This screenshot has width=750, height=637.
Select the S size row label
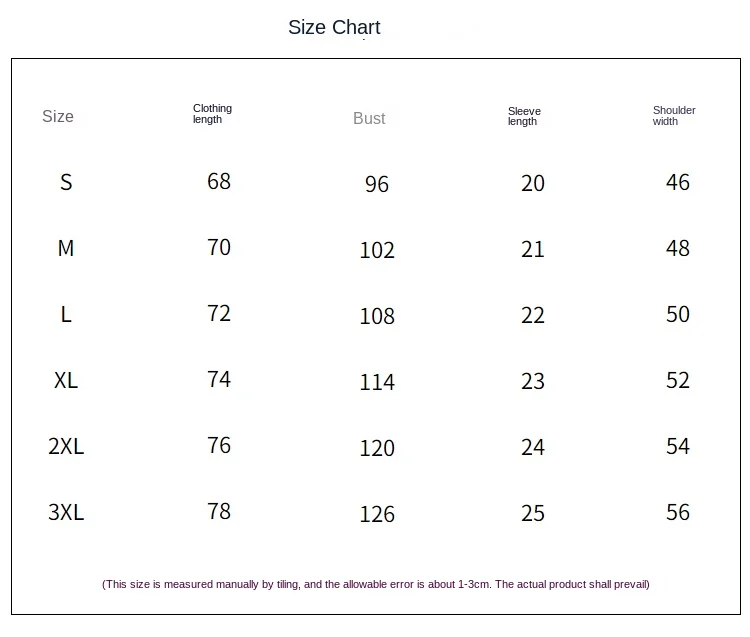[66, 182]
